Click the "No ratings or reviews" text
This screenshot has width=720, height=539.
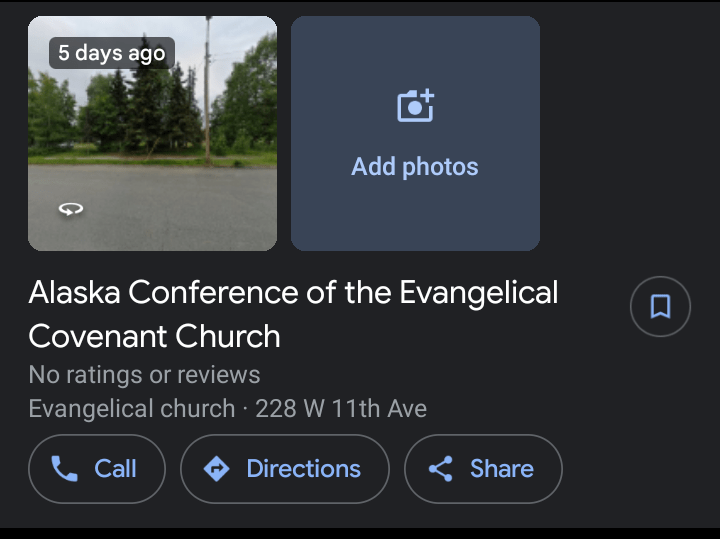[x=144, y=375]
